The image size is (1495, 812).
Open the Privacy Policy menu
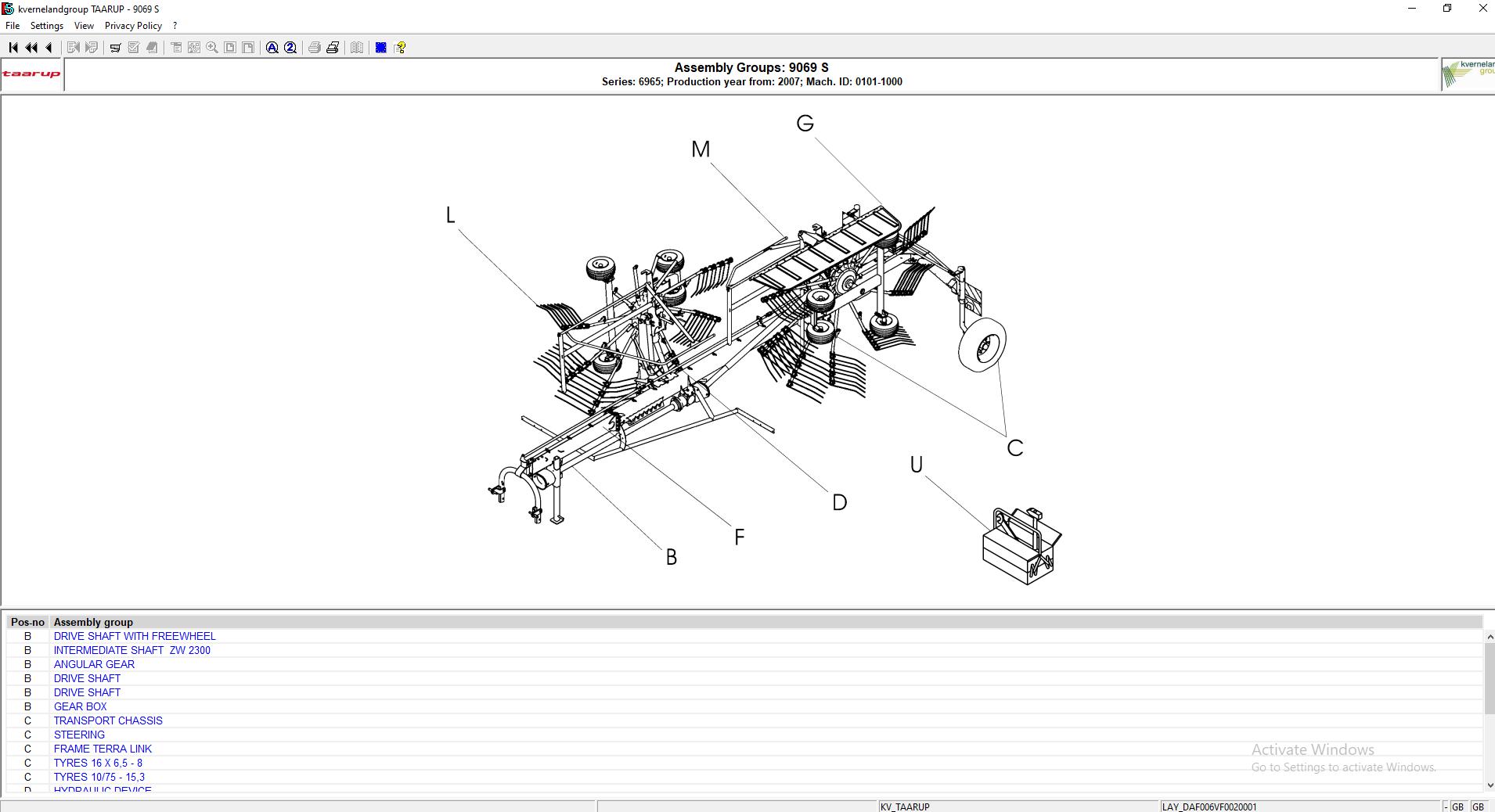coord(133,25)
